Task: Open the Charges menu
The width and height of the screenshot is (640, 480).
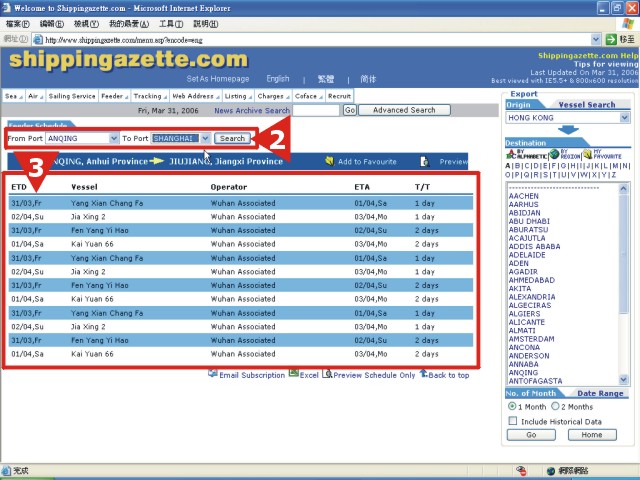Action: (273, 96)
